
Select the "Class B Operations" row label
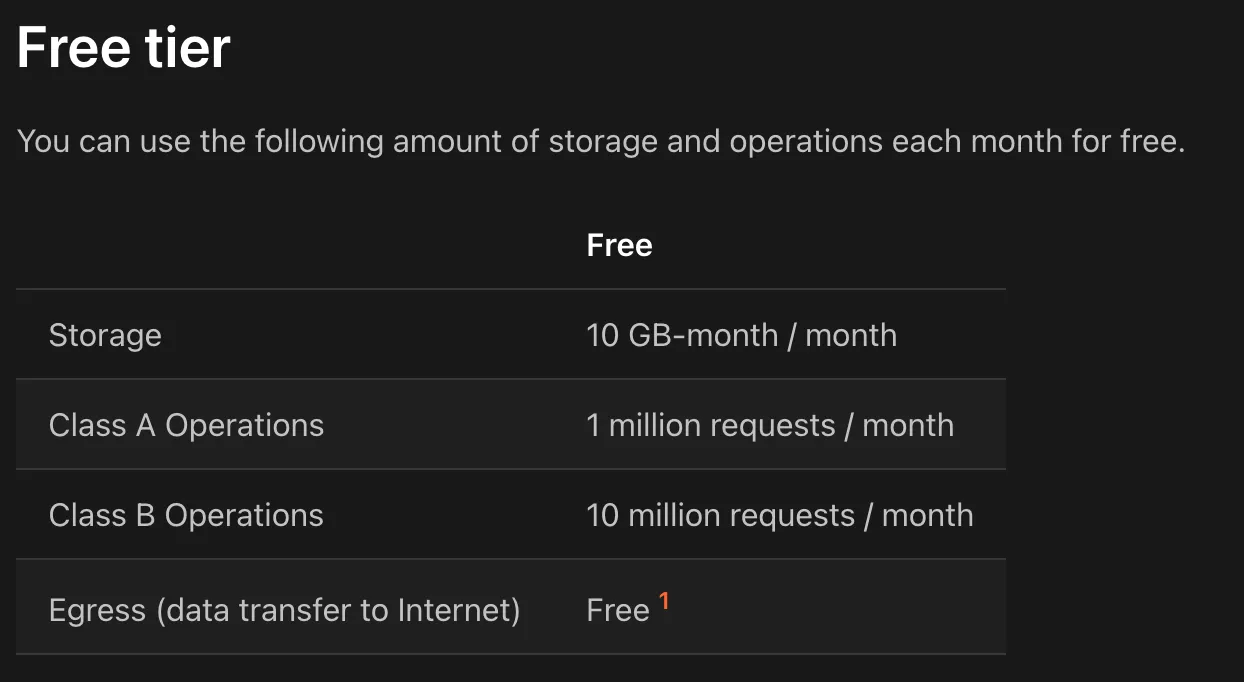(186, 515)
